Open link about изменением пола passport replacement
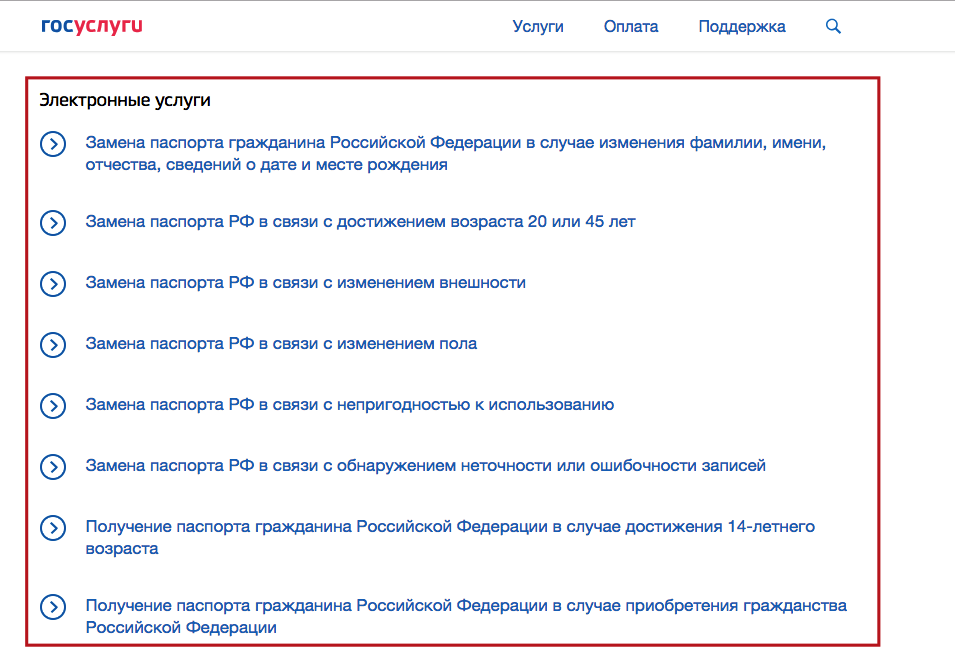Screen dimensions: 955x651 tap(281, 344)
